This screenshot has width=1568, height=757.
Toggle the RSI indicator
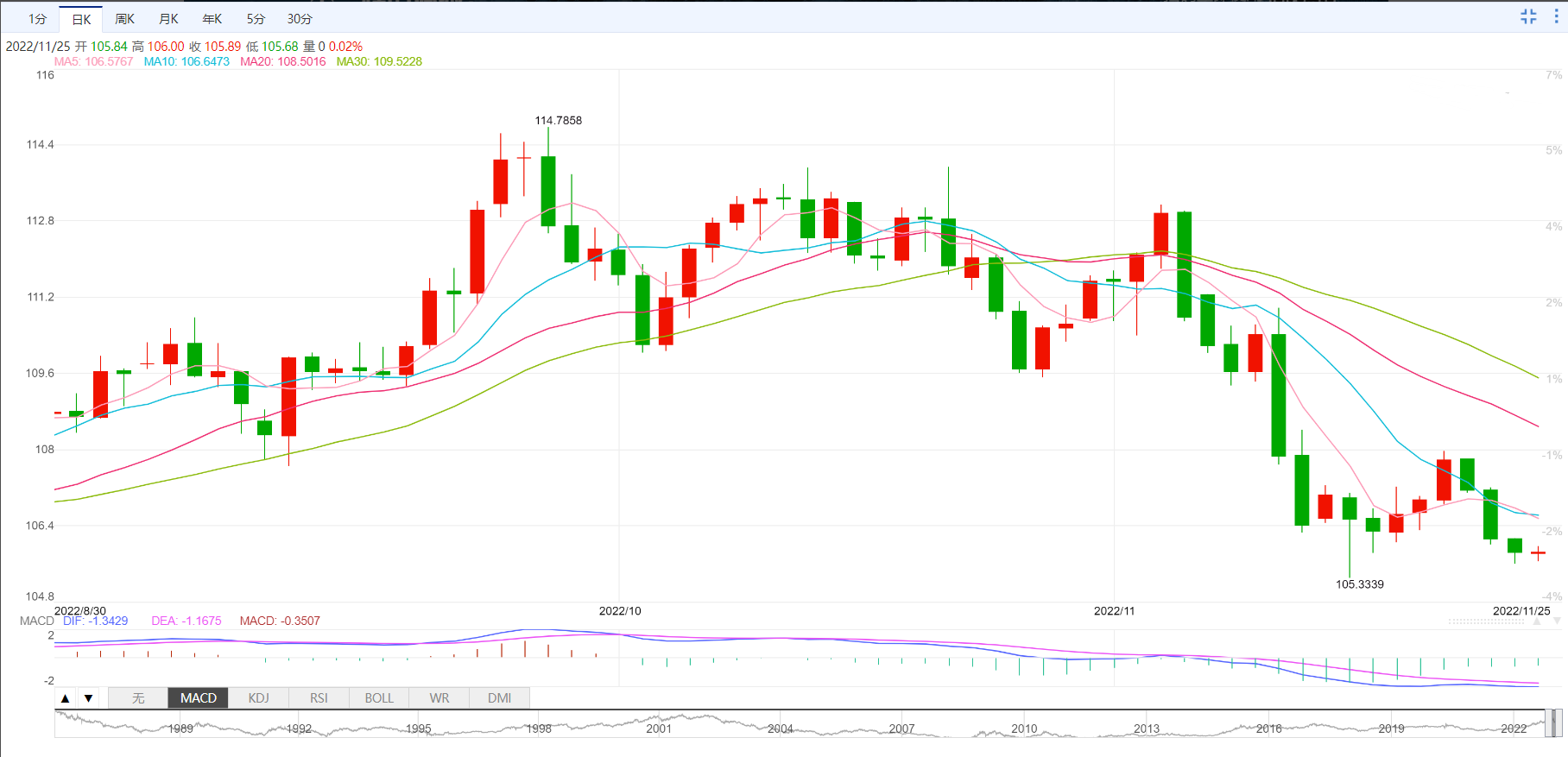[x=319, y=698]
